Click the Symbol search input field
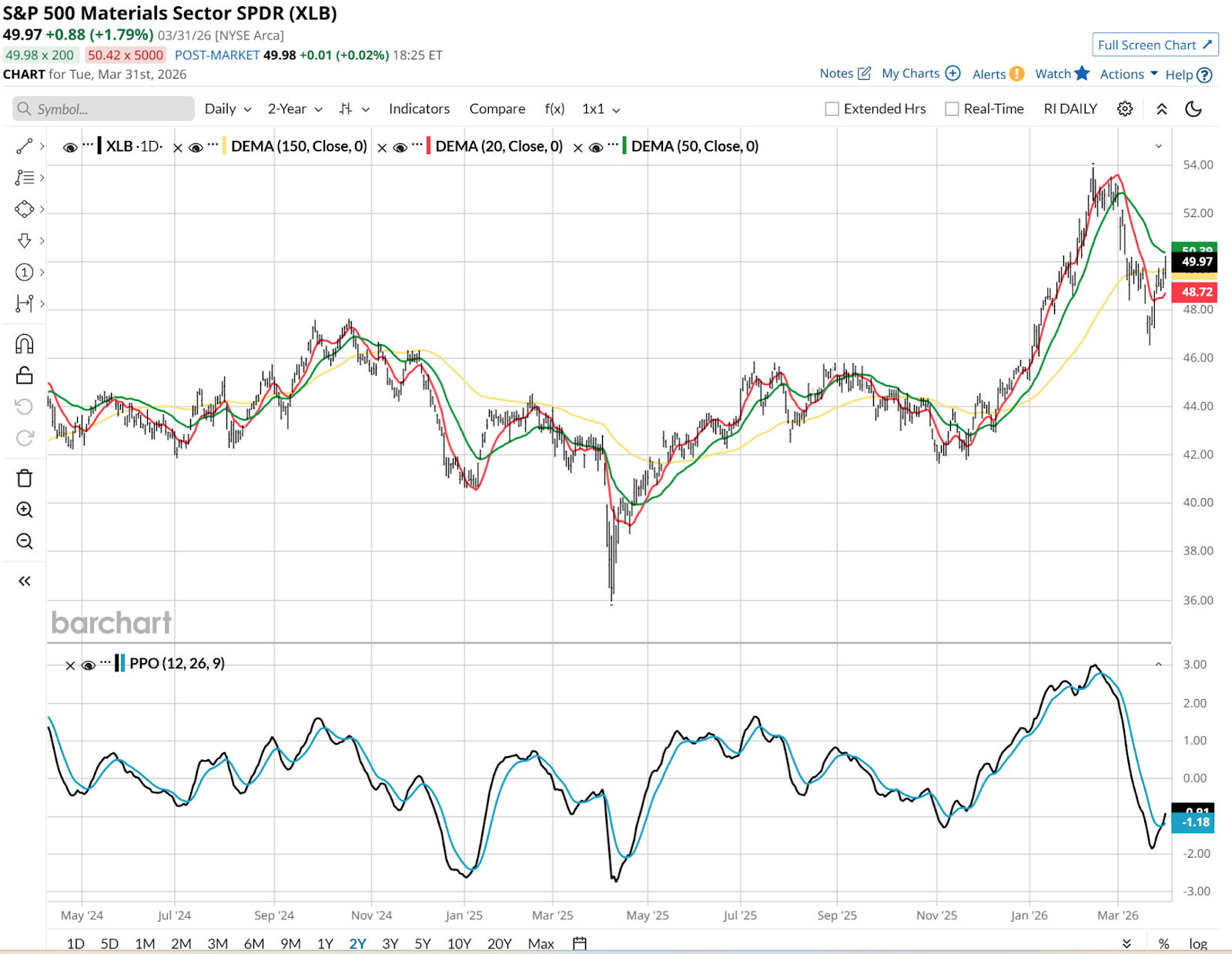 tap(104, 109)
